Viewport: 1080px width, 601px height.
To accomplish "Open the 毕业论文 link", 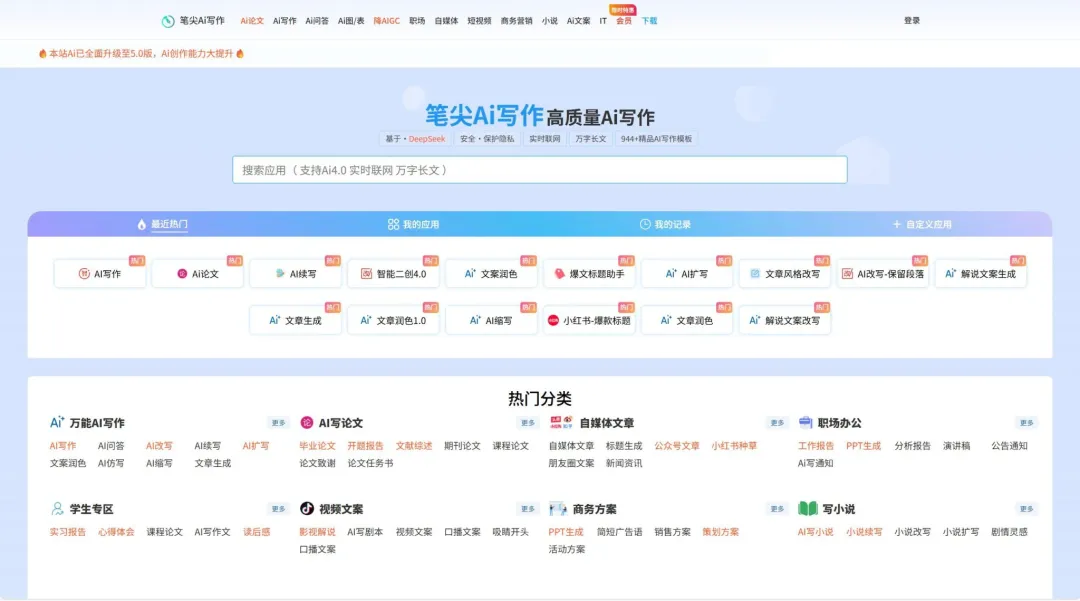I will click(x=317, y=446).
